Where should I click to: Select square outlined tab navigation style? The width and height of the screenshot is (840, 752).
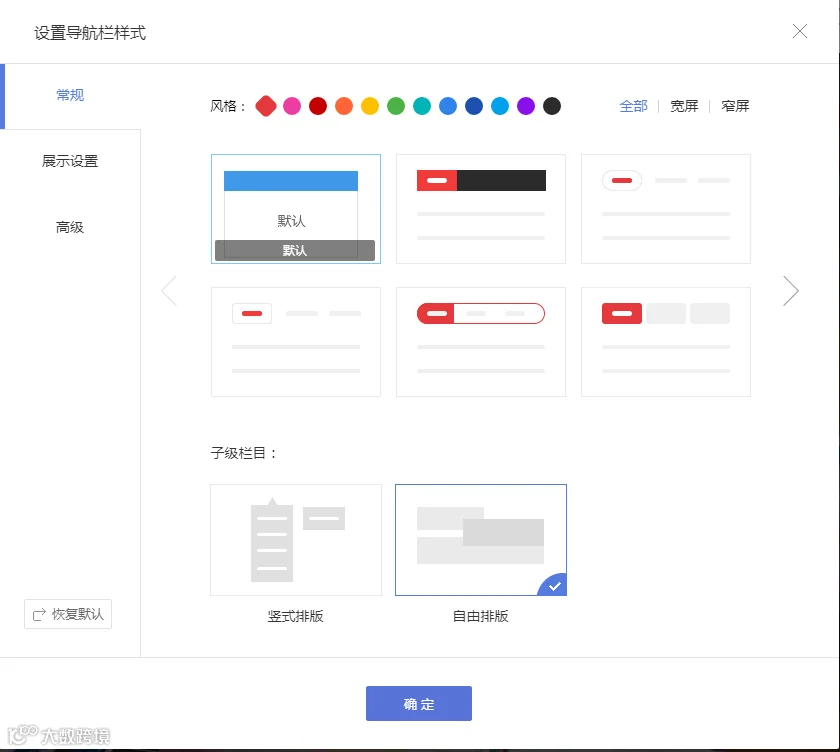point(296,342)
